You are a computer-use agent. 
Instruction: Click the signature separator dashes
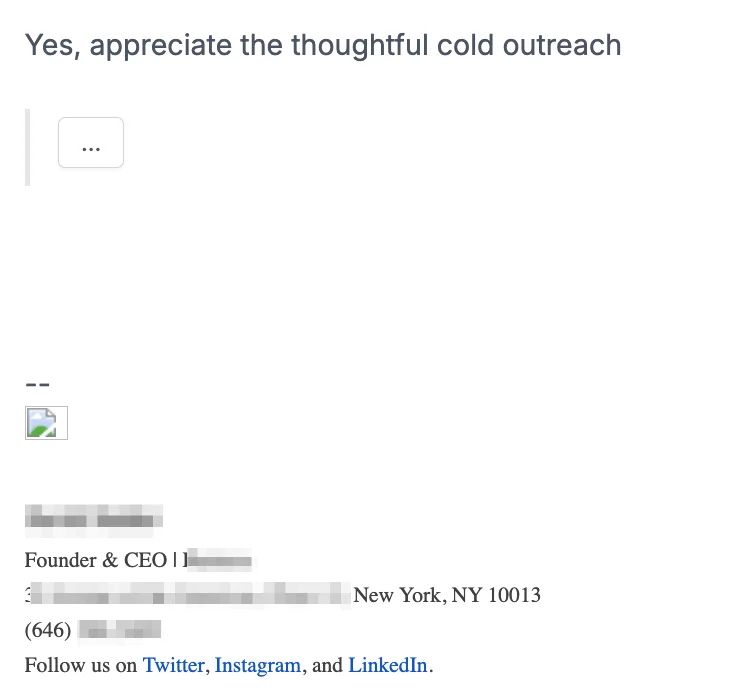(x=37, y=384)
